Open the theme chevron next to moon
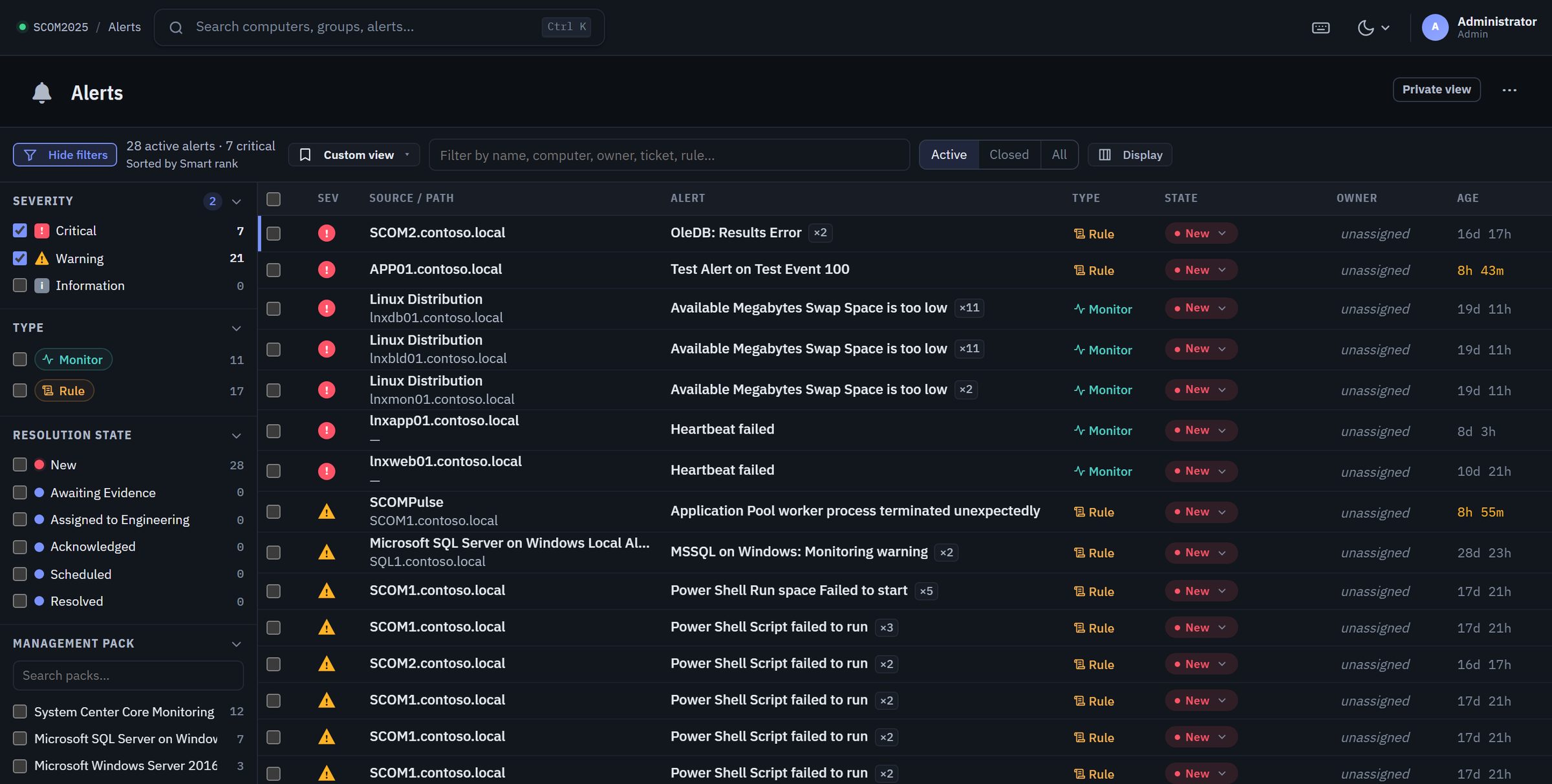The height and width of the screenshot is (784, 1552). [x=1385, y=28]
